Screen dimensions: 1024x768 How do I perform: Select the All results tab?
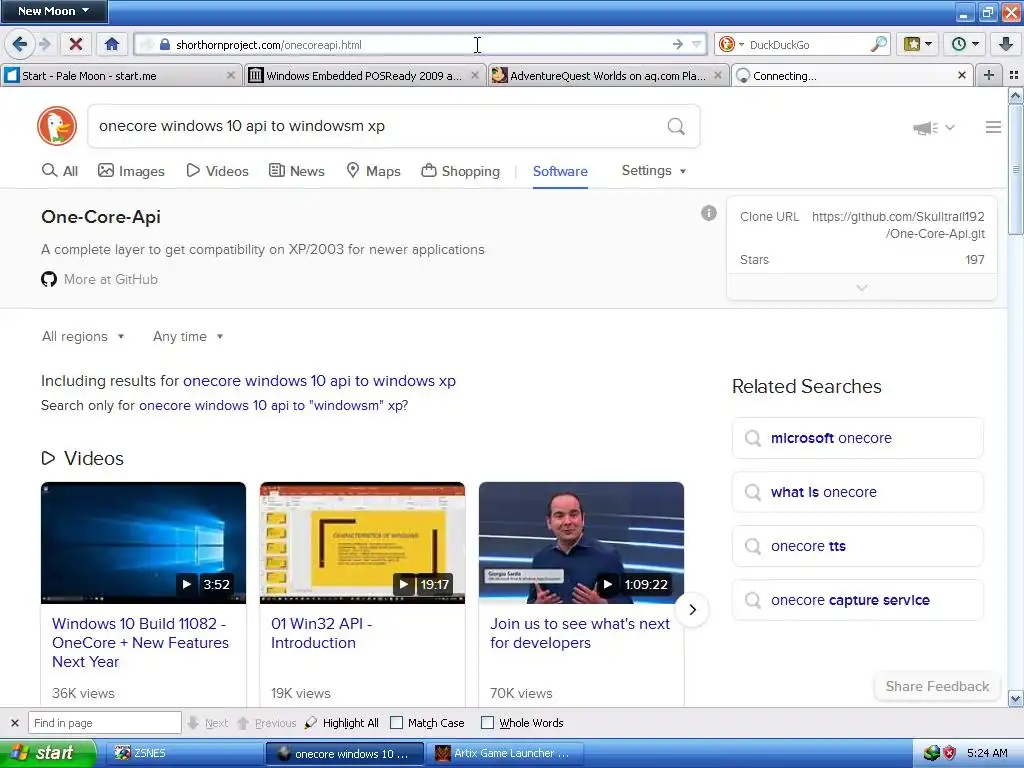[x=60, y=171]
